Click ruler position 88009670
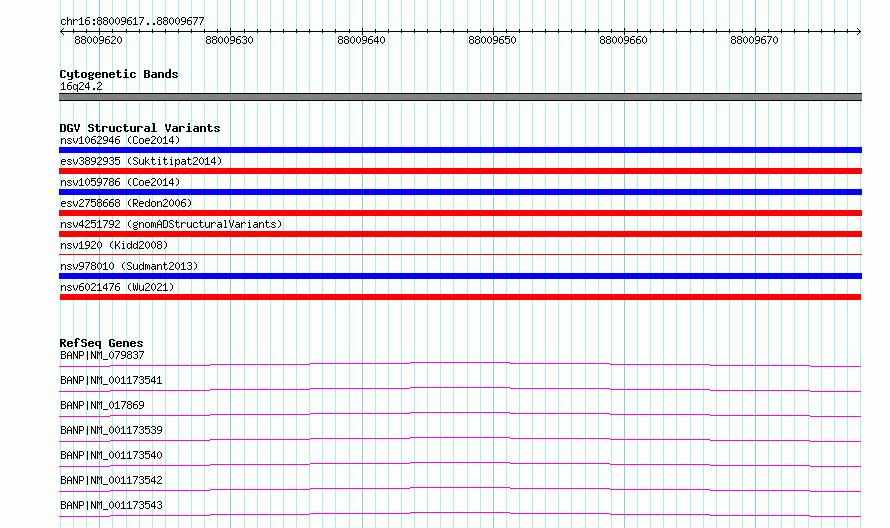The height and width of the screenshot is (528, 890). (x=754, y=40)
